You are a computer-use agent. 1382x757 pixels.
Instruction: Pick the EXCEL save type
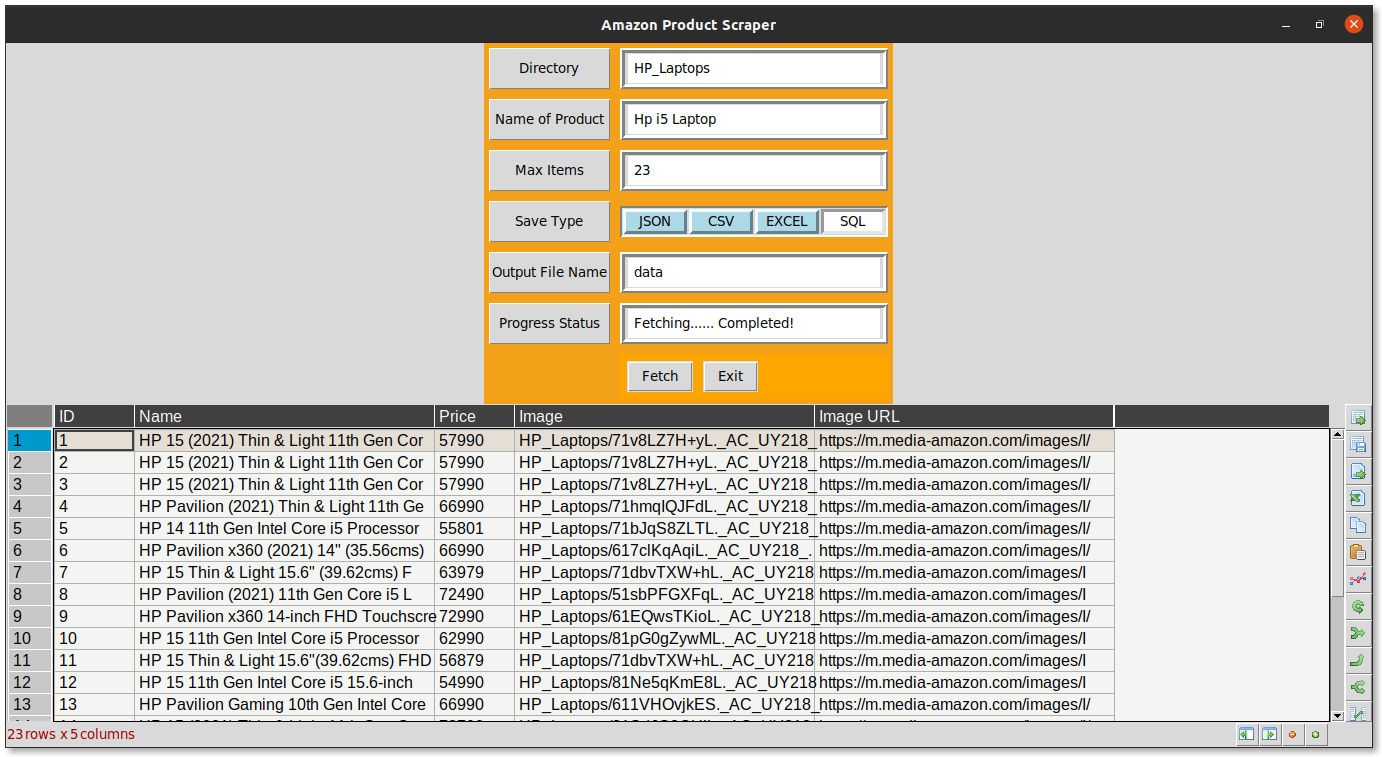tap(786, 221)
